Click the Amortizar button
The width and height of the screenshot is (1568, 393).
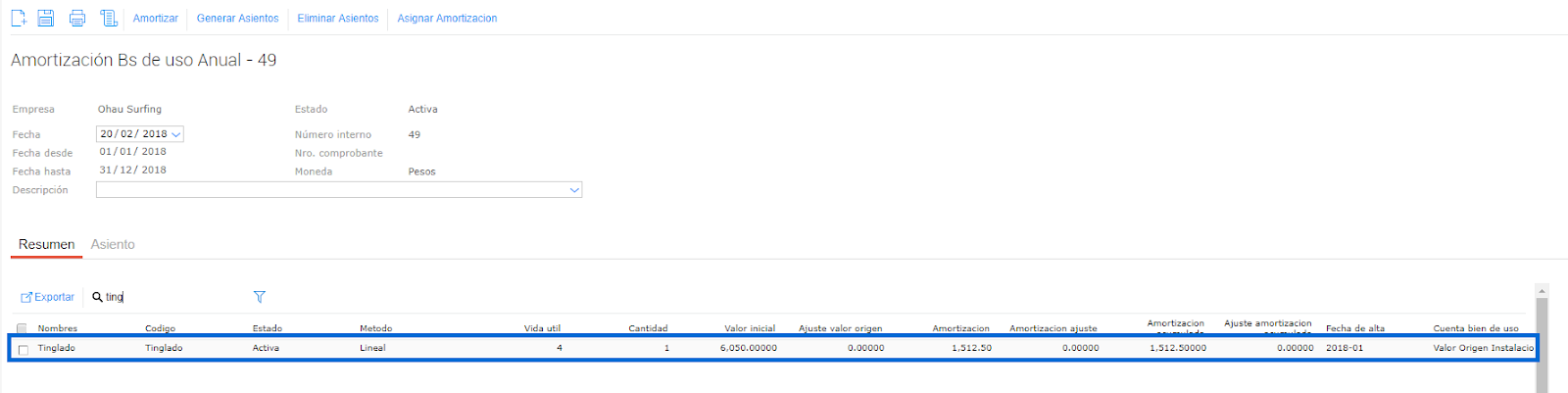156,19
